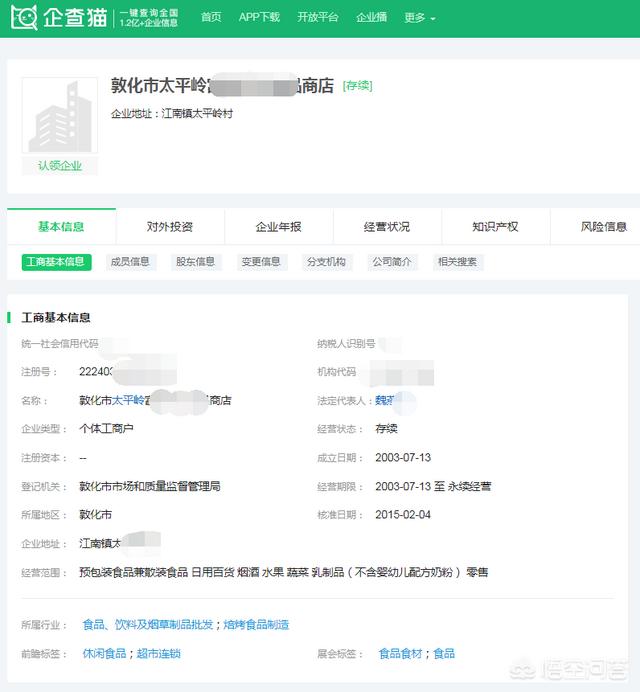This screenshot has width=640, height=692.
Task: Open the 食品食材 exhibition tag
Action: 400,654
